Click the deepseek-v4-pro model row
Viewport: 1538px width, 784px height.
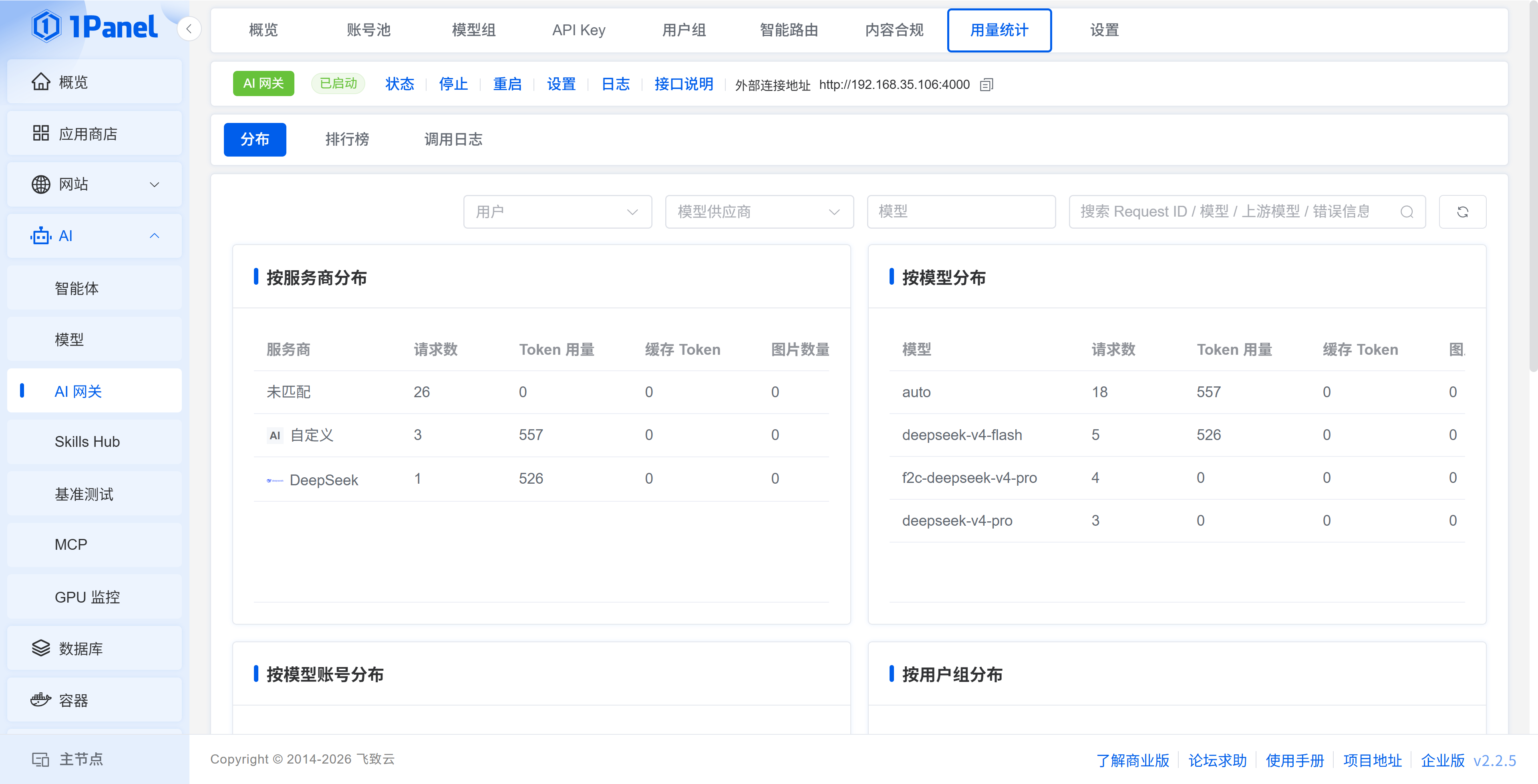click(x=1177, y=521)
